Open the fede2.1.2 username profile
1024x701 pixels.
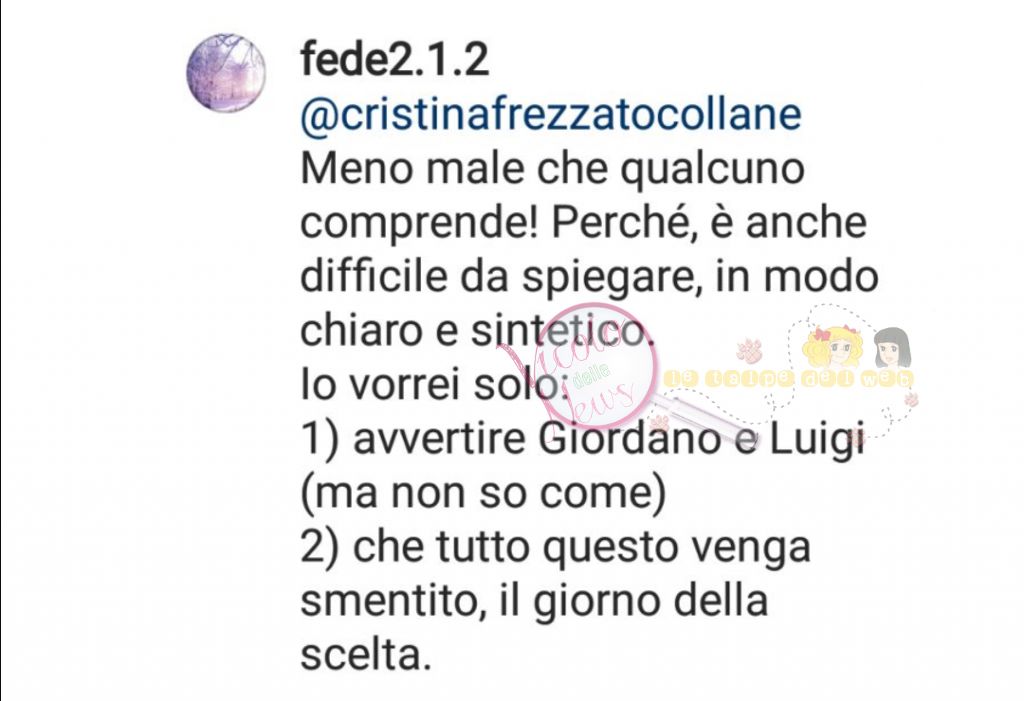click(x=394, y=59)
